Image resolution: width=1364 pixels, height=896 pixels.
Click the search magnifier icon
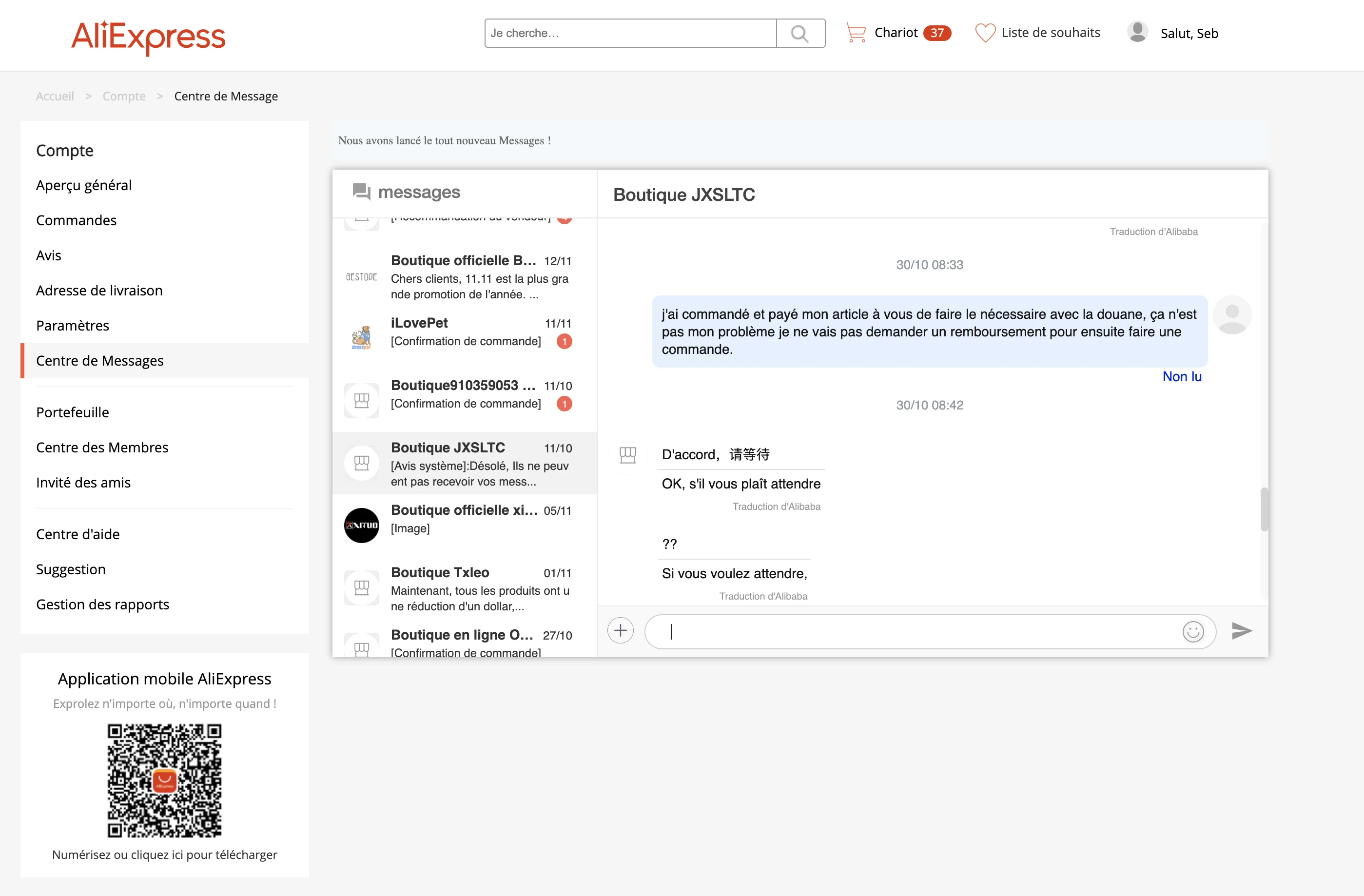[x=800, y=33]
